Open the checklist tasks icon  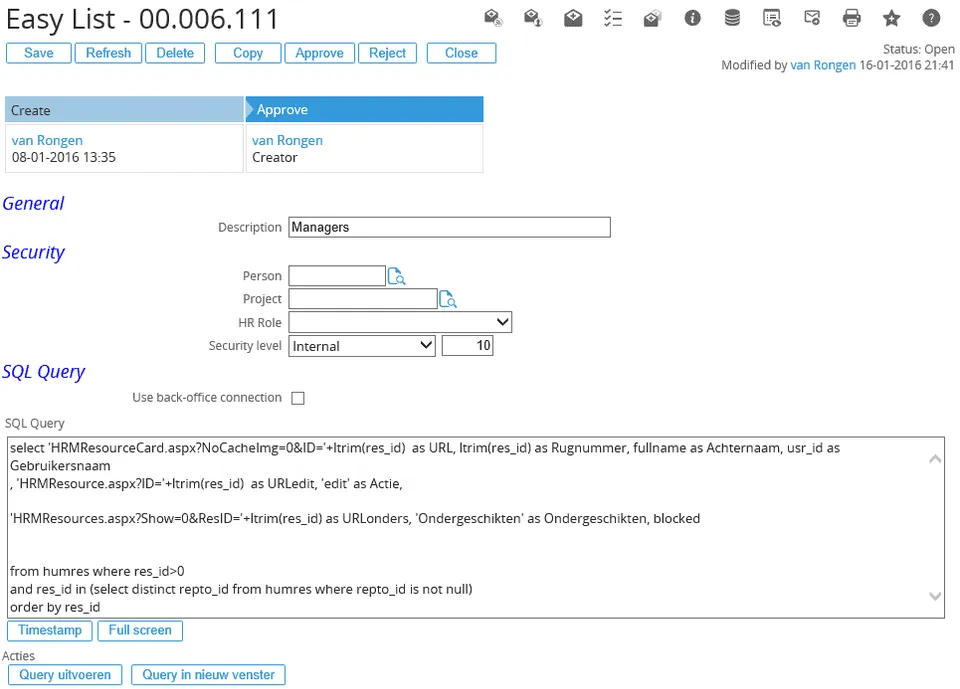[613, 18]
